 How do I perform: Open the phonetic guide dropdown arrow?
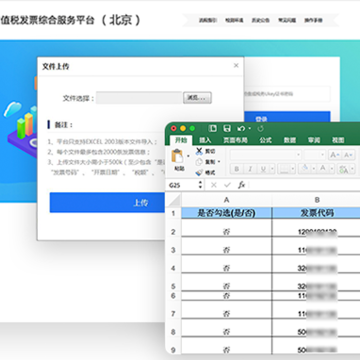coord(352,169)
